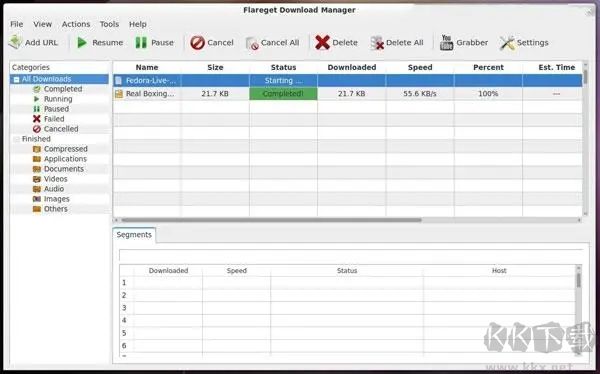Image resolution: width=600 pixels, height=374 pixels.
Task: Click the Videos folder icon
Action: point(37,179)
